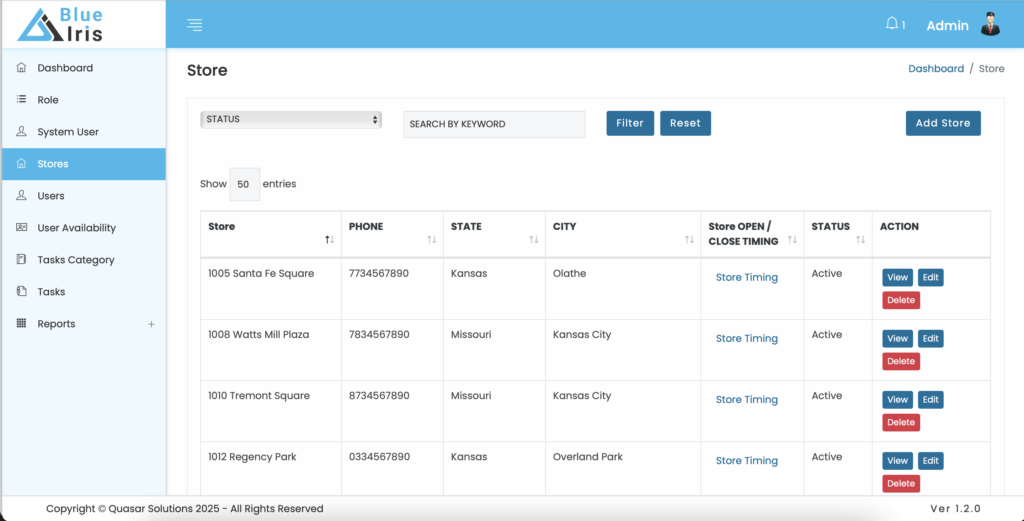Edit the 1008 Watts Mill Plaza store
Viewport: 1024px width, 521px height.
(x=931, y=339)
